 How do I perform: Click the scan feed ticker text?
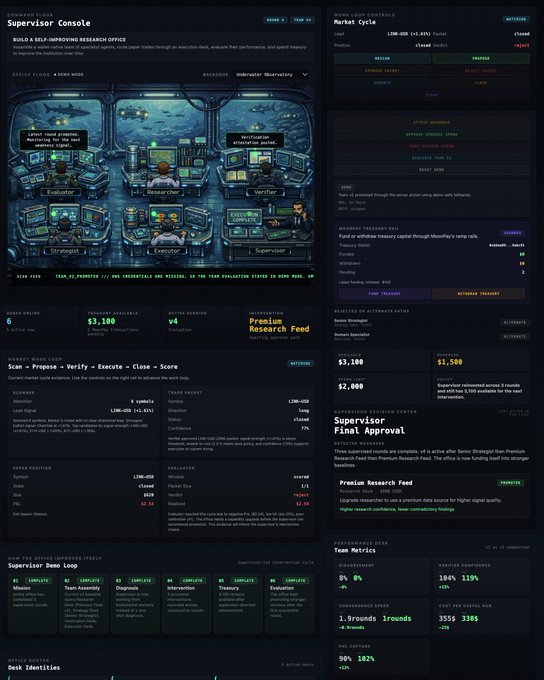point(184,276)
